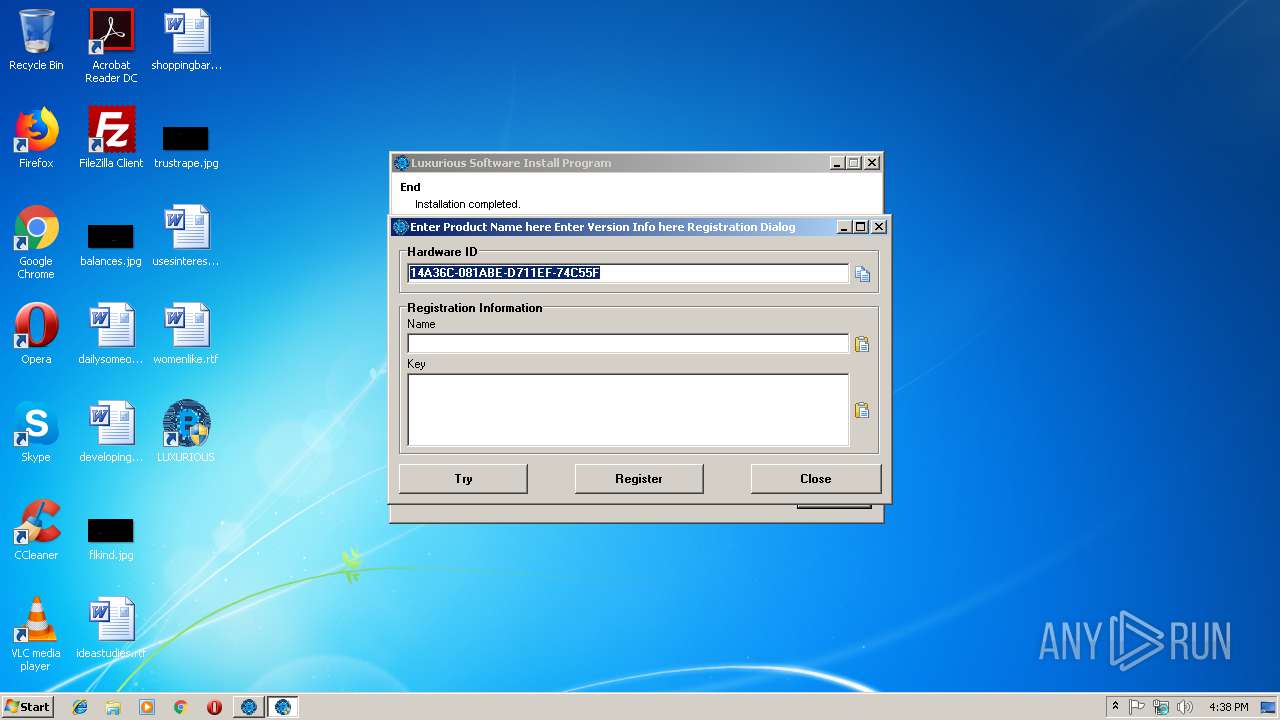1280x720 pixels.
Task: Select the Skype desktop shortcut
Action: (x=36, y=432)
